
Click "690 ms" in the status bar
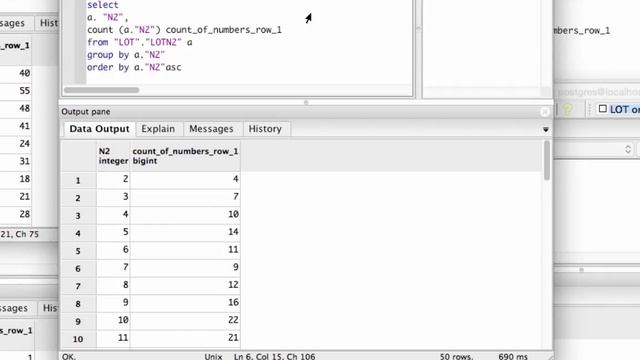(513, 356)
